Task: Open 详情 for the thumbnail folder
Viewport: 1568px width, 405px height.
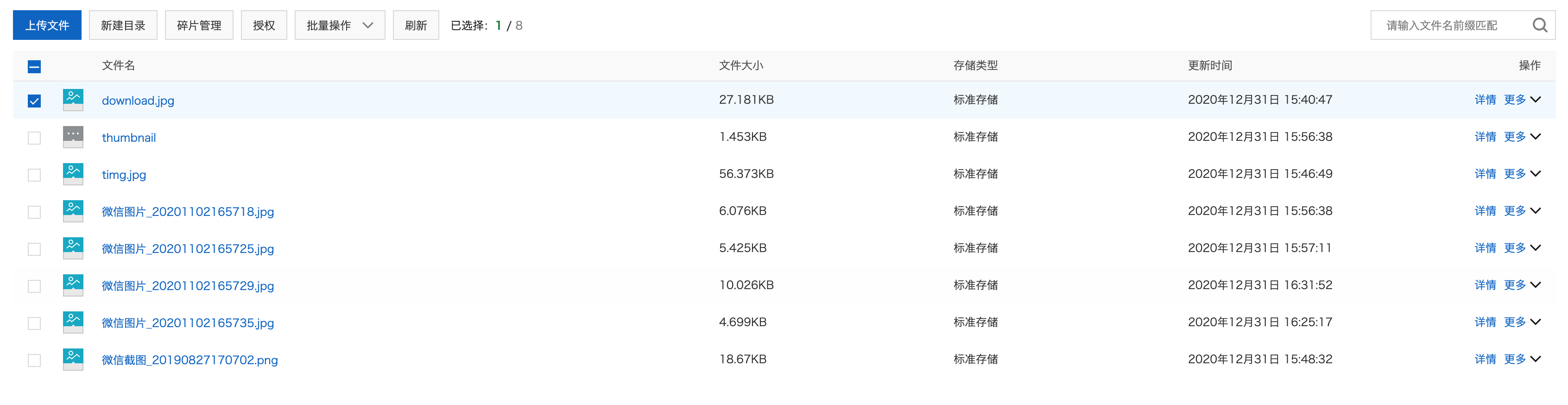Action: pyautogui.click(x=1486, y=137)
